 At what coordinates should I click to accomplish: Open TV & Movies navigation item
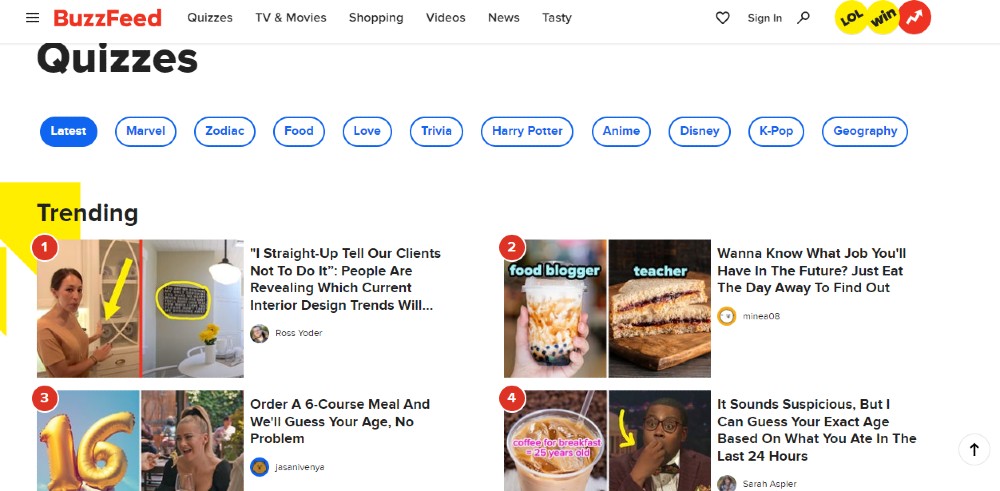tap(291, 18)
